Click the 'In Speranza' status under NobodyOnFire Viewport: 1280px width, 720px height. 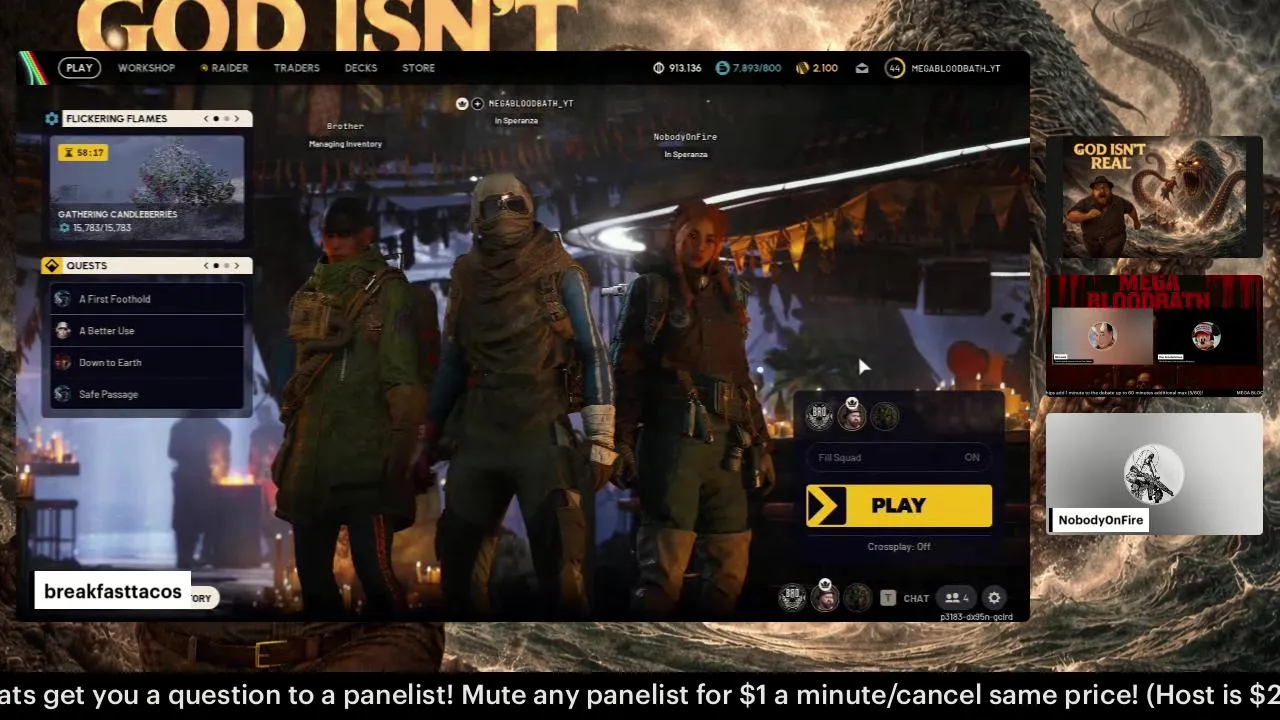tap(685, 154)
